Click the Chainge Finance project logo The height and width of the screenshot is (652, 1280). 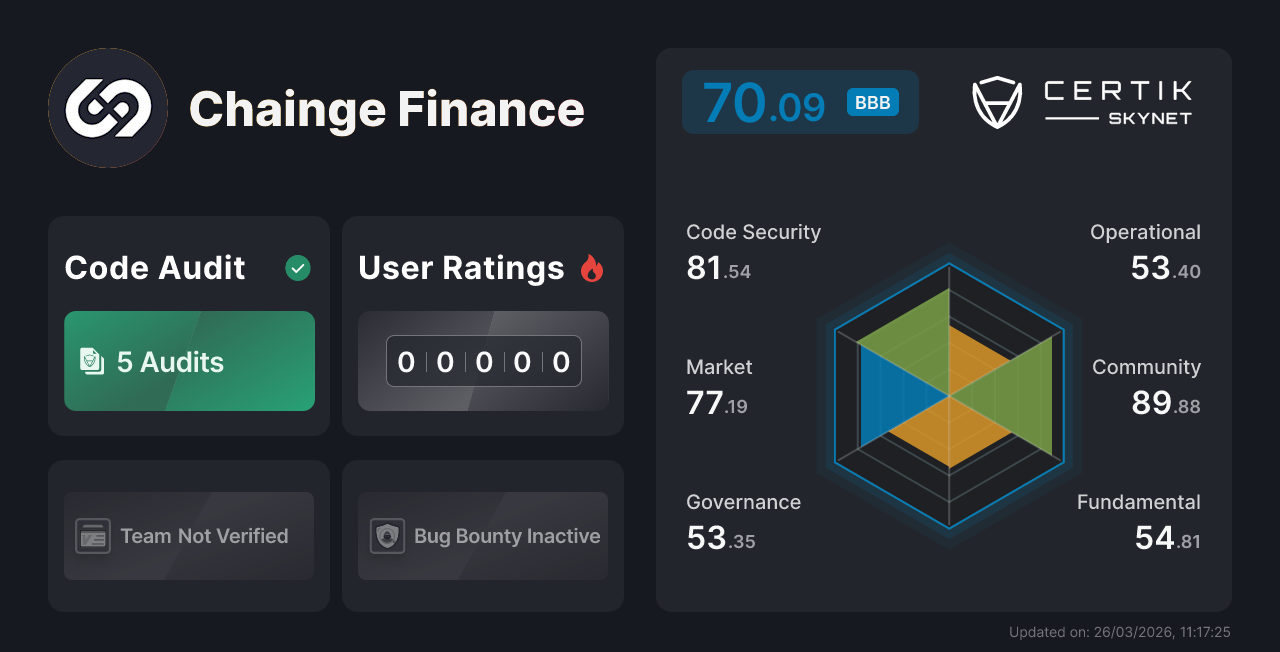click(107, 108)
